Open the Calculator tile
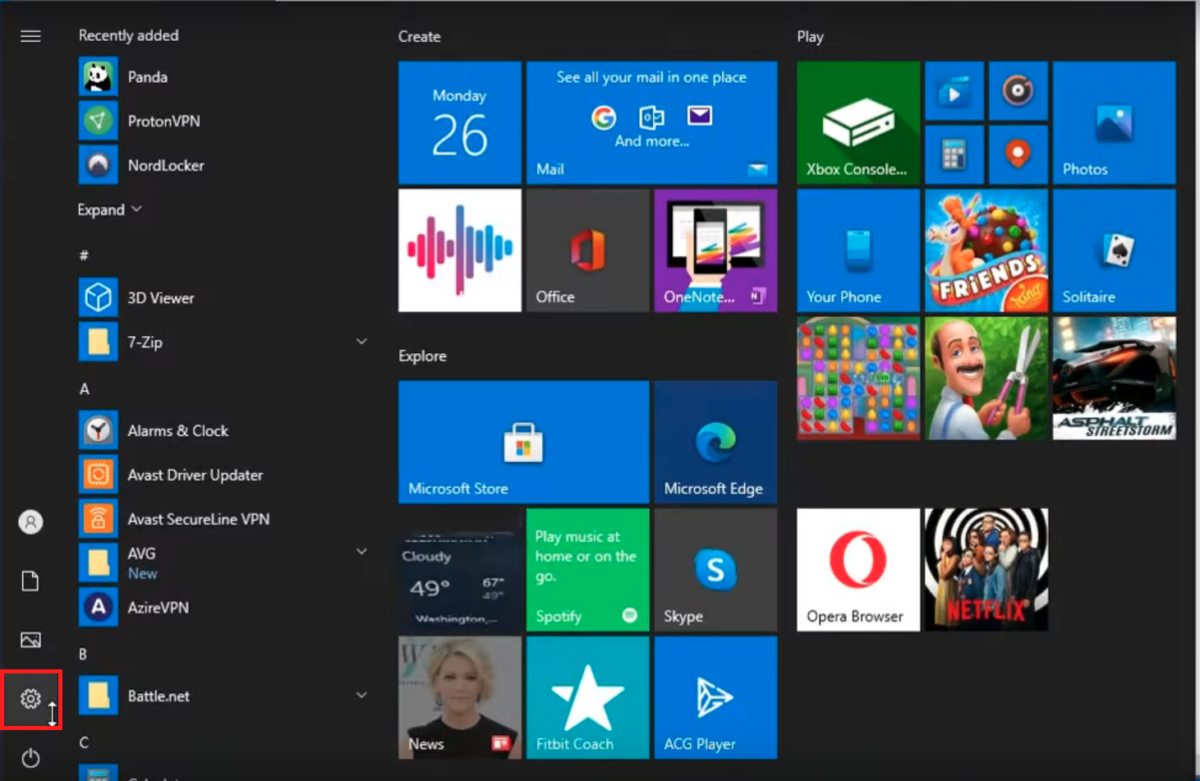 coord(954,154)
